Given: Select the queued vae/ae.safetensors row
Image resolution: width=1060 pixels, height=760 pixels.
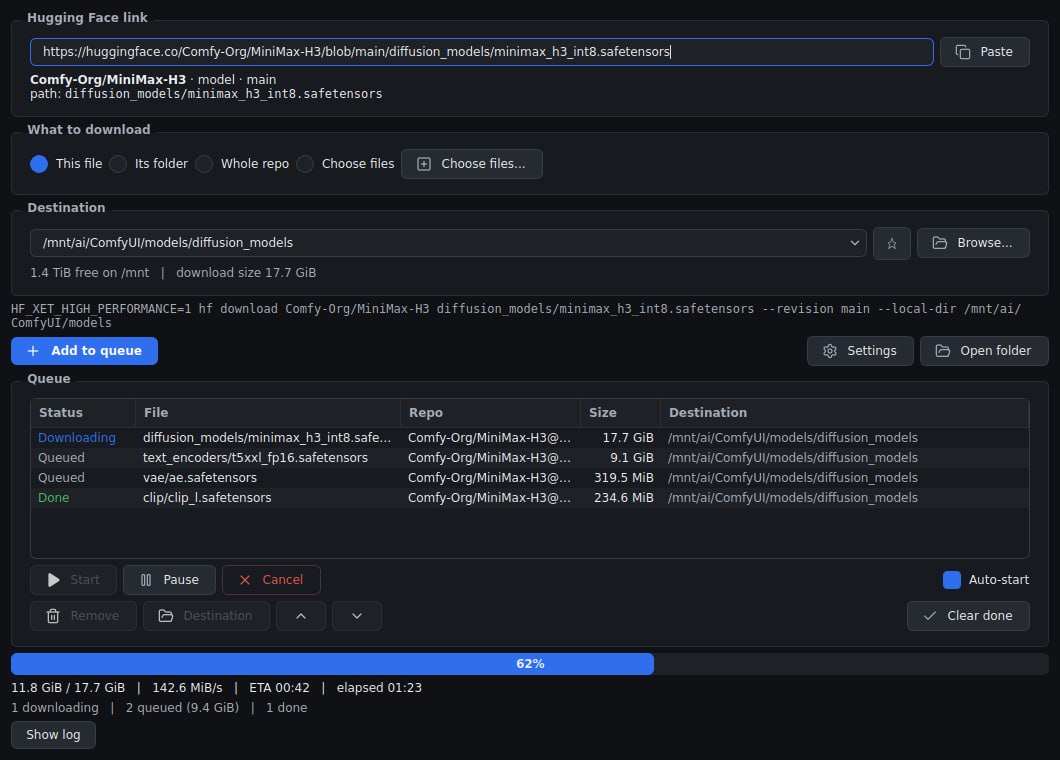Looking at the screenshot, I should [529, 477].
